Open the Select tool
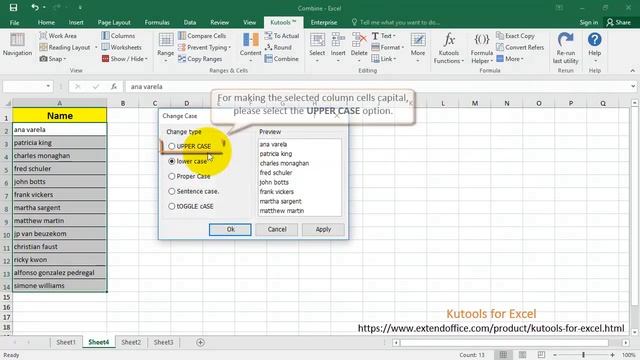The height and width of the screenshot is (360, 640). 317,47
